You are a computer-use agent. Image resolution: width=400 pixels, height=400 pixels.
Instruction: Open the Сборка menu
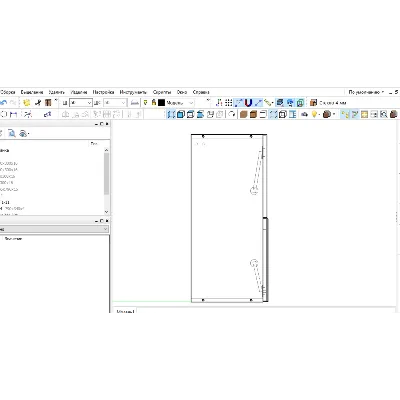(x=8, y=92)
